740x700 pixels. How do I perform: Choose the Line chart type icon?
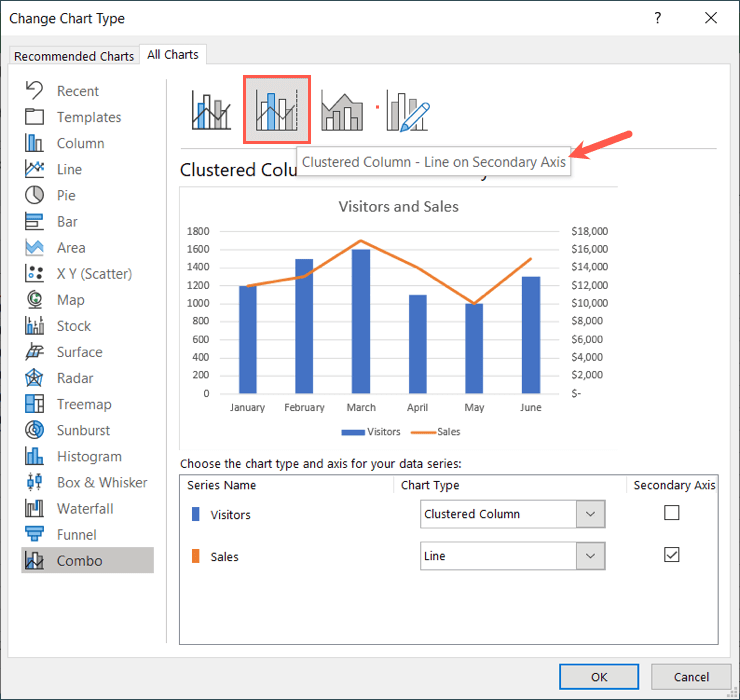click(34, 169)
